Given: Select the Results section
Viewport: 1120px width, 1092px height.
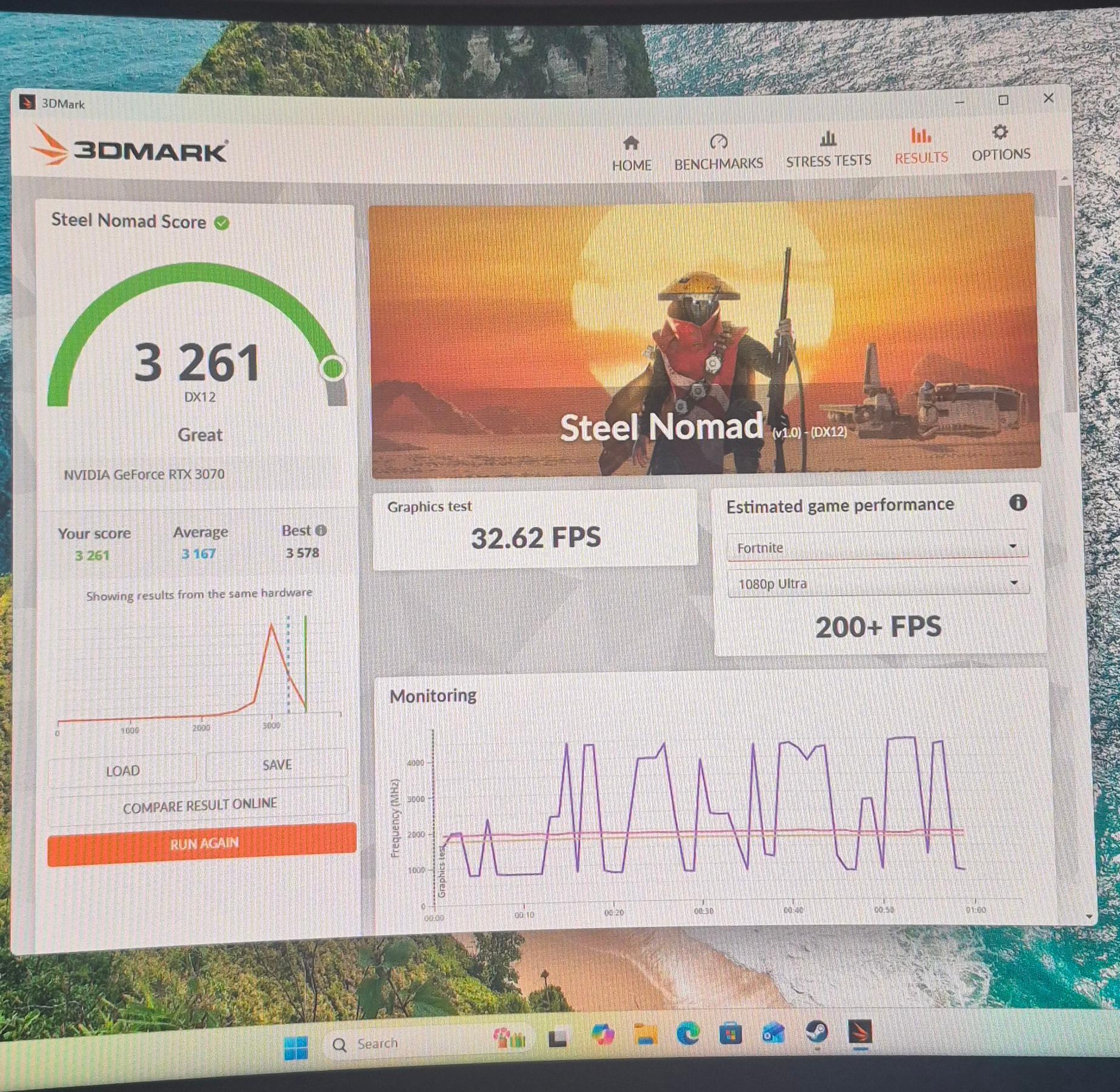Looking at the screenshot, I should point(921,146).
